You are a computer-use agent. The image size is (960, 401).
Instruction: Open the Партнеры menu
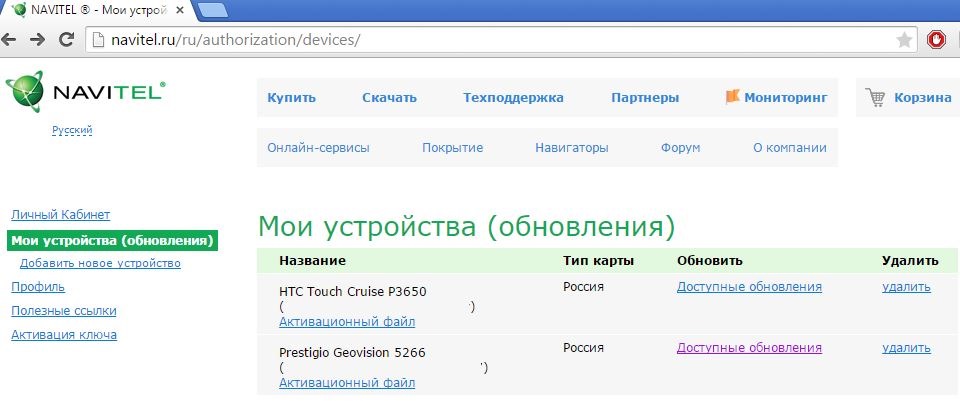click(x=645, y=97)
